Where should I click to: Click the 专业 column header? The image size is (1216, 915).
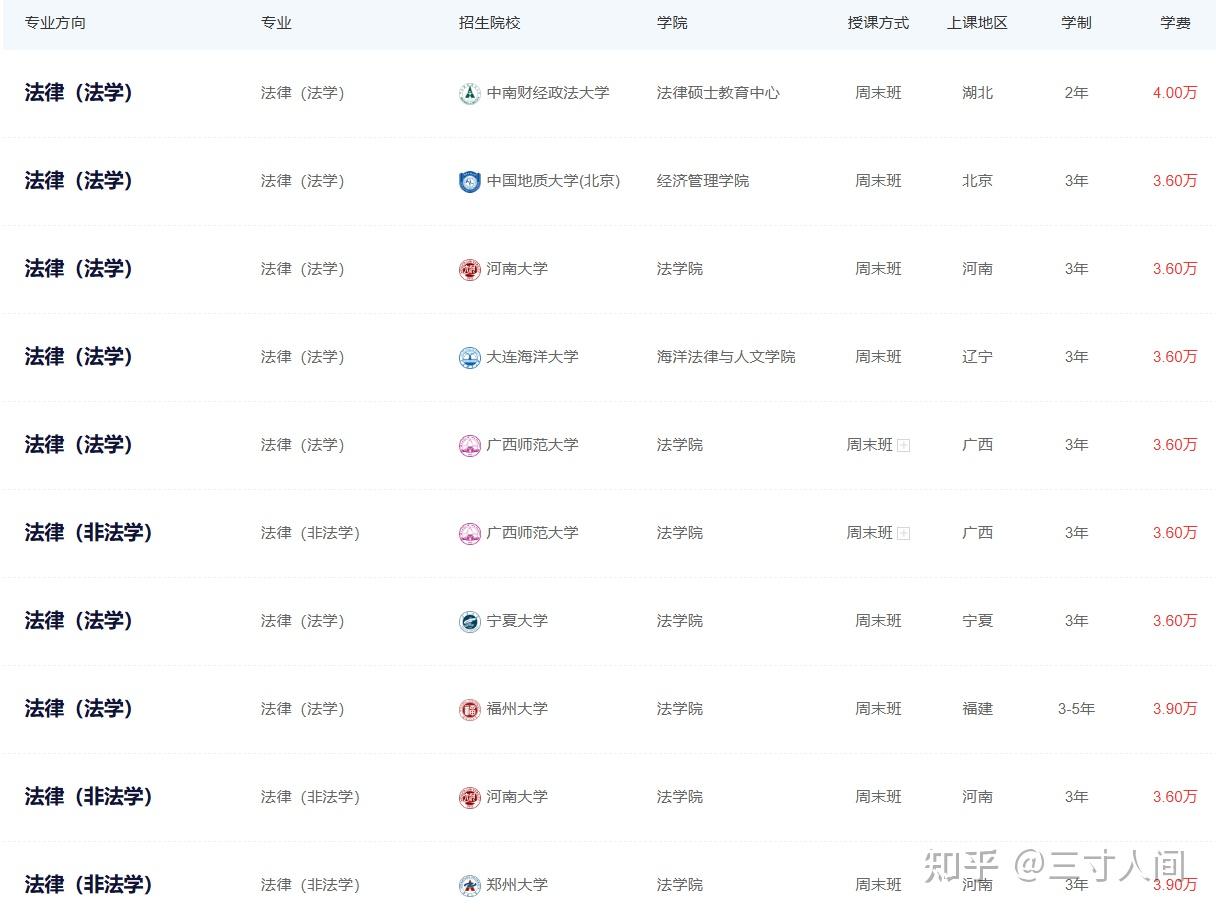pos(276,22)
